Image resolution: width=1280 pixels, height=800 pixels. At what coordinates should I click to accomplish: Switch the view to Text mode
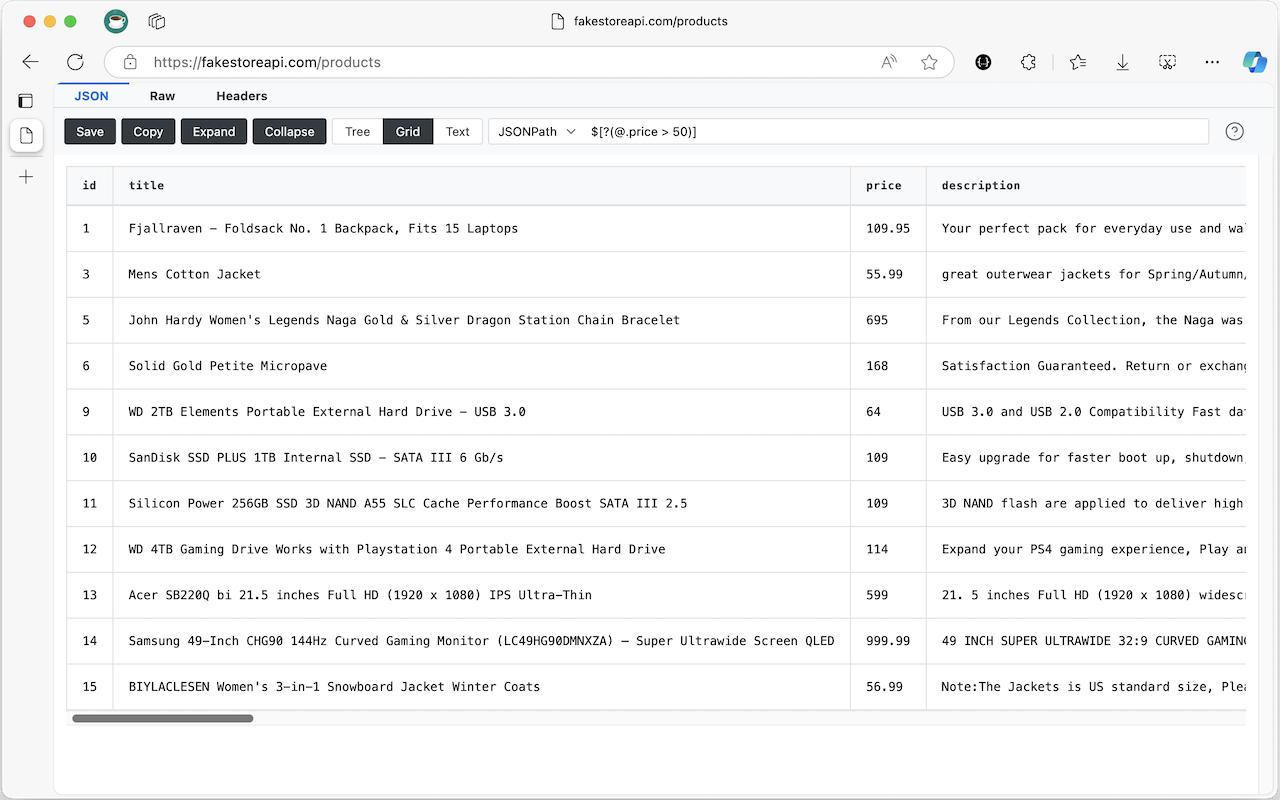(x=458, y=131)
